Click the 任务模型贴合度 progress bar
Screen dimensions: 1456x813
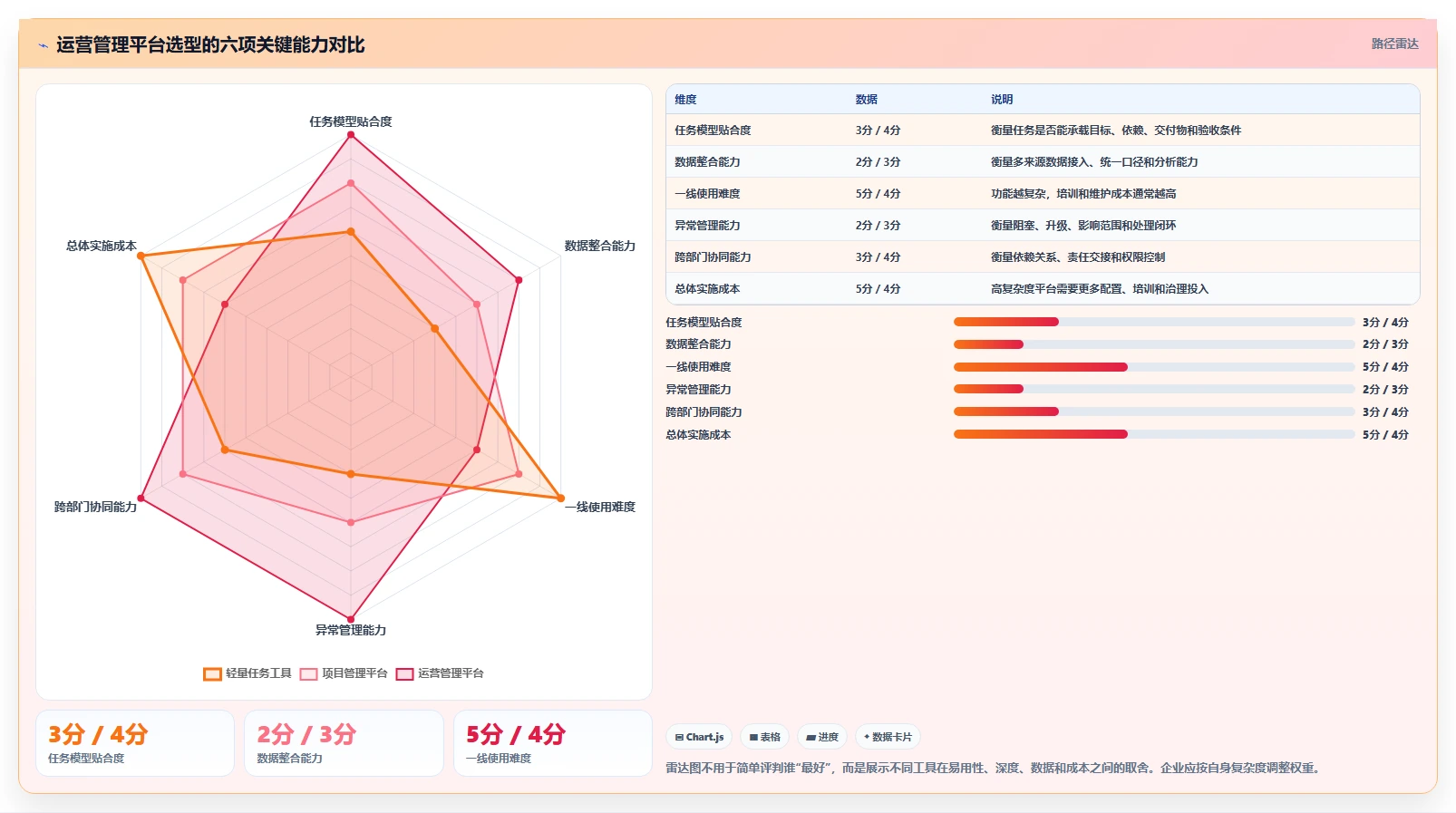pos(1154,322)
